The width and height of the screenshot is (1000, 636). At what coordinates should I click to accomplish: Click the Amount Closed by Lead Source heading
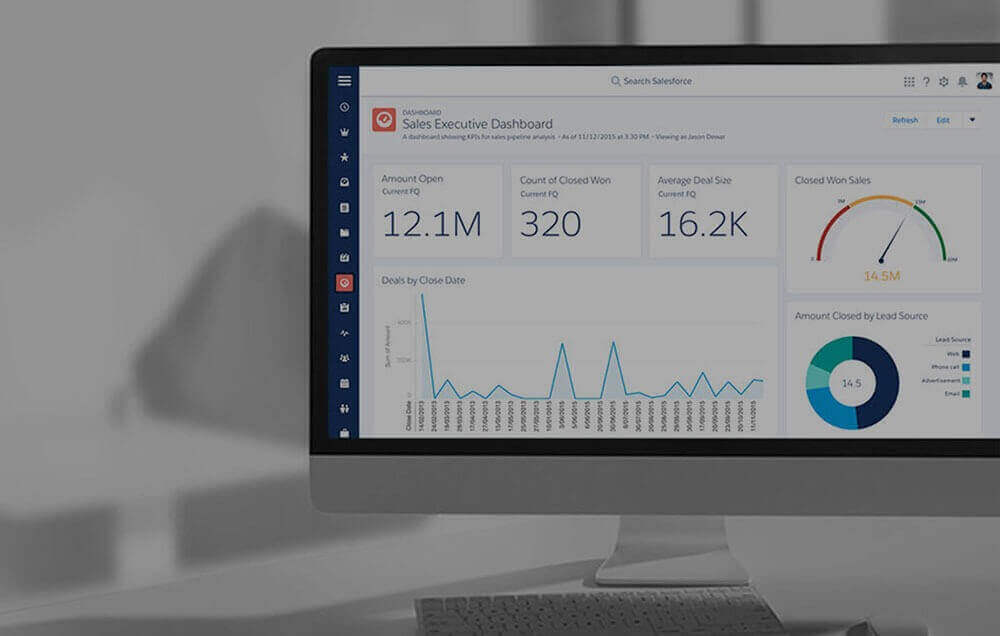click(x=861, y=316)
